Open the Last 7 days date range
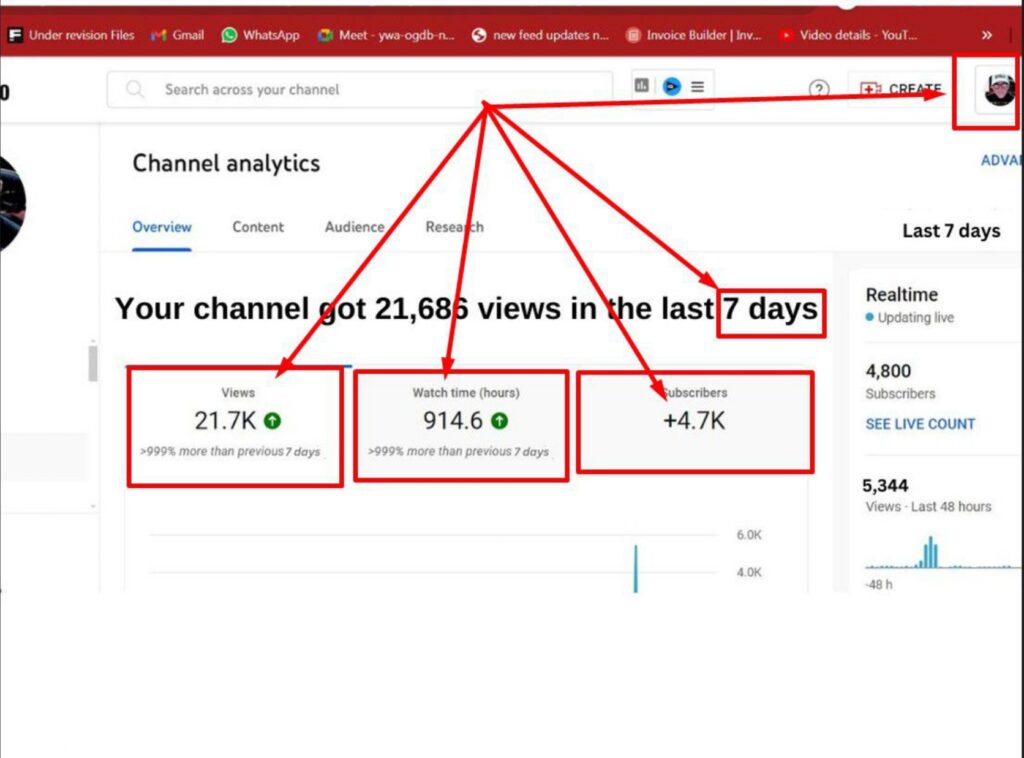This screenshot has width=1024, height=758. tap(951, 230)
